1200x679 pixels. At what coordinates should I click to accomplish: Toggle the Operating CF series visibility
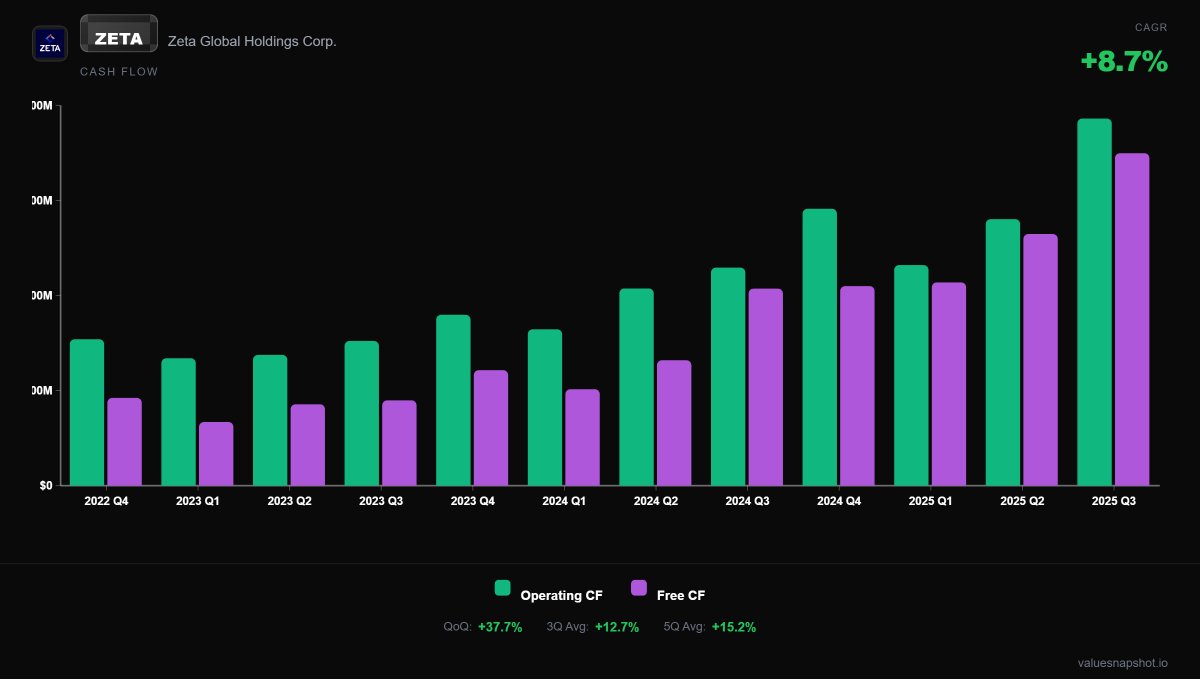click(x=548, y=593)
